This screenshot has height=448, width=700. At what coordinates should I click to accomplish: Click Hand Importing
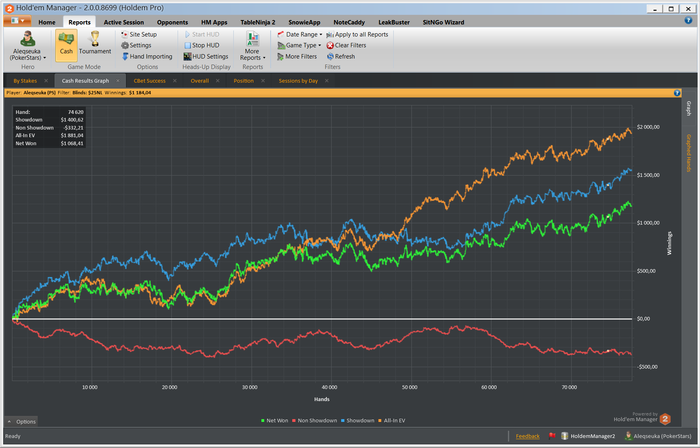147,56
